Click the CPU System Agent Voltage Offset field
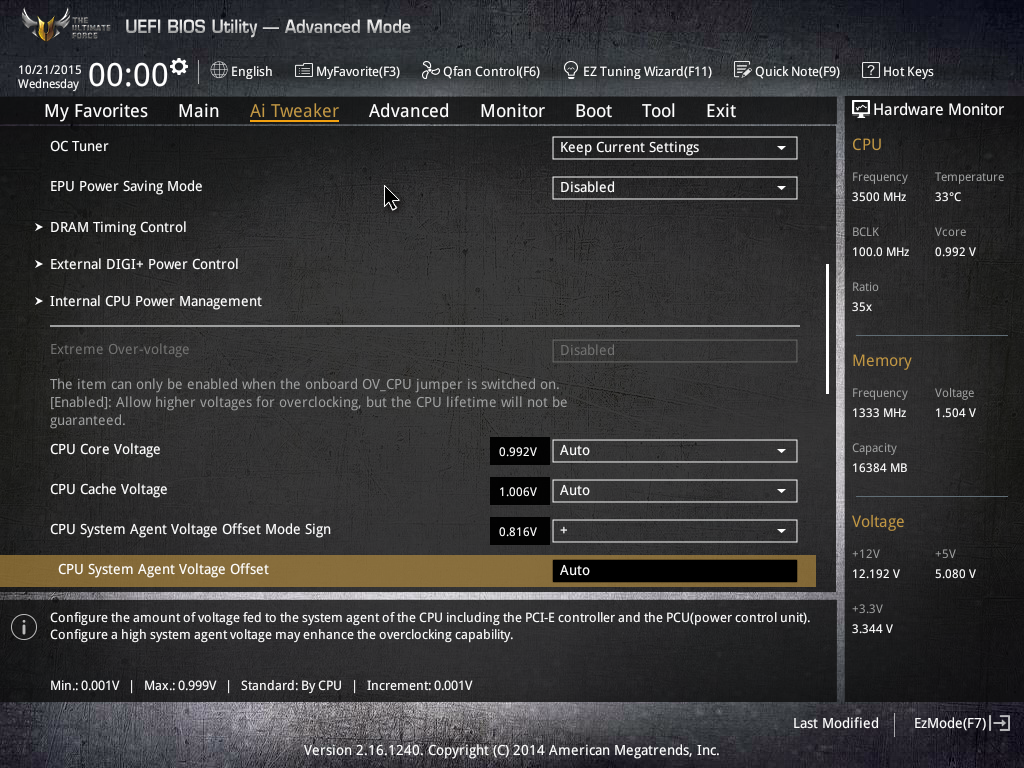 pyautogui.click(x=675, y=571)
